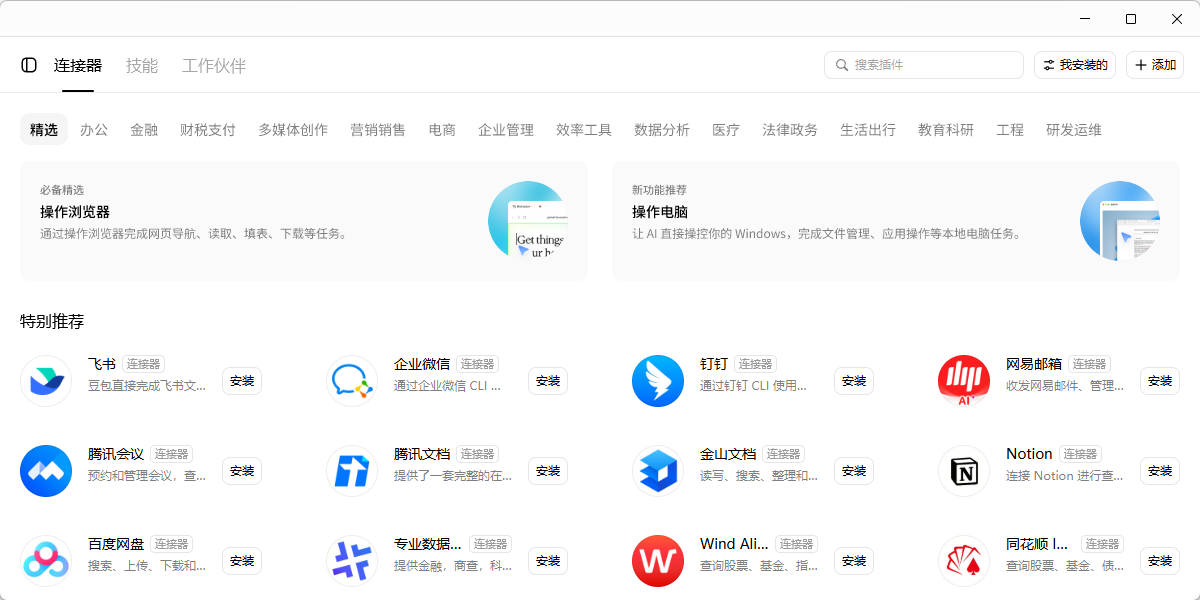This screenshot has height=600, width=1200.
Task: Focus the 搜索插件 search field
Action: tap(924, 65)
